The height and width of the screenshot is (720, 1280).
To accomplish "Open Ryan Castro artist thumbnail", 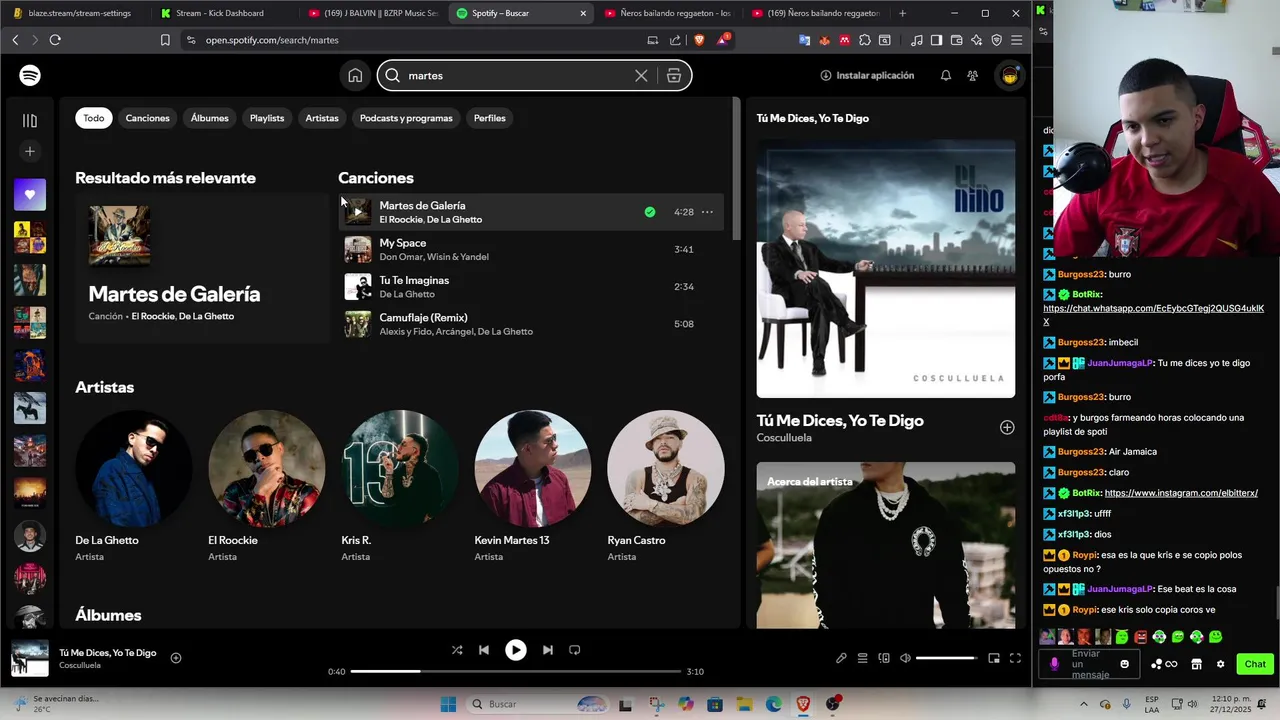I will [665, 468].
